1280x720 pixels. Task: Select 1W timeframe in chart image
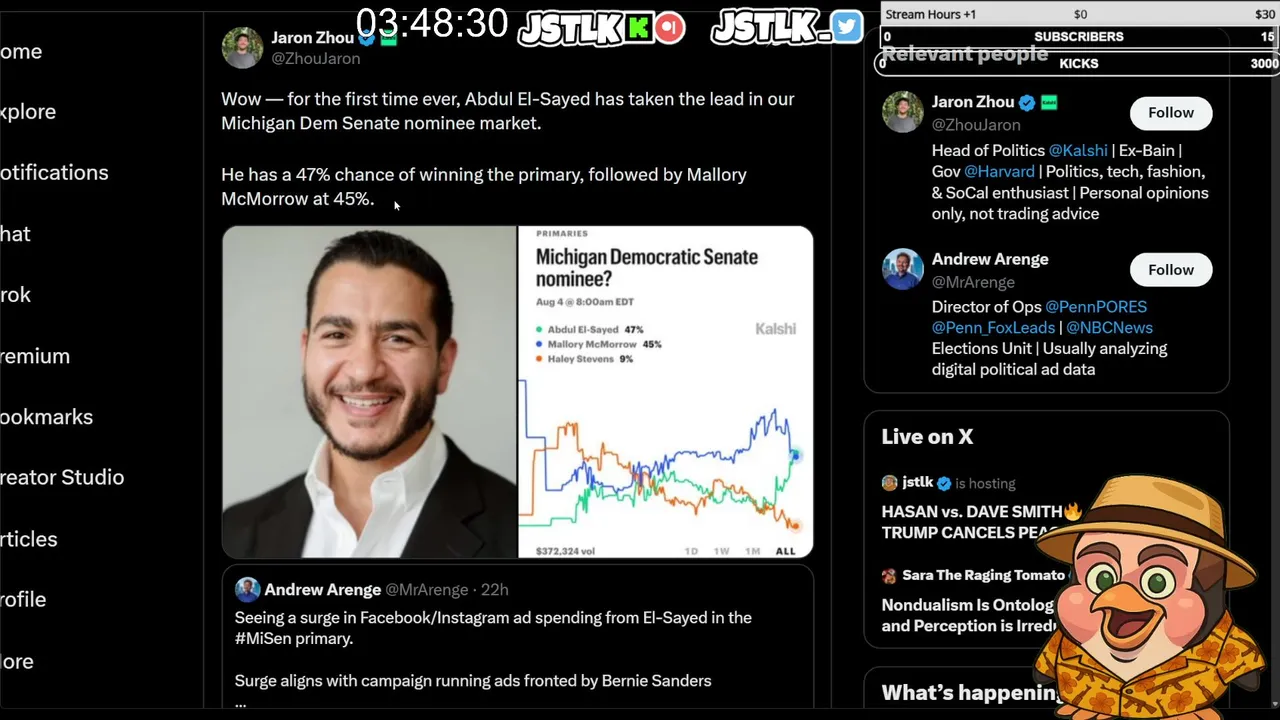point(721,551)
